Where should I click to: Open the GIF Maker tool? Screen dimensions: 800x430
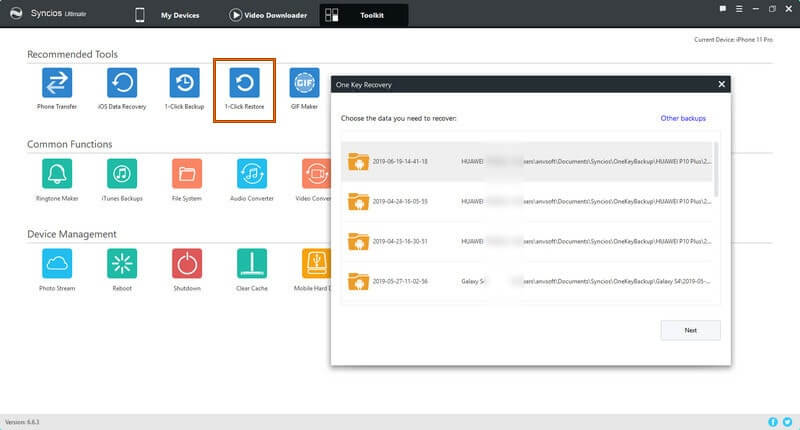click(x=305, y=83)
